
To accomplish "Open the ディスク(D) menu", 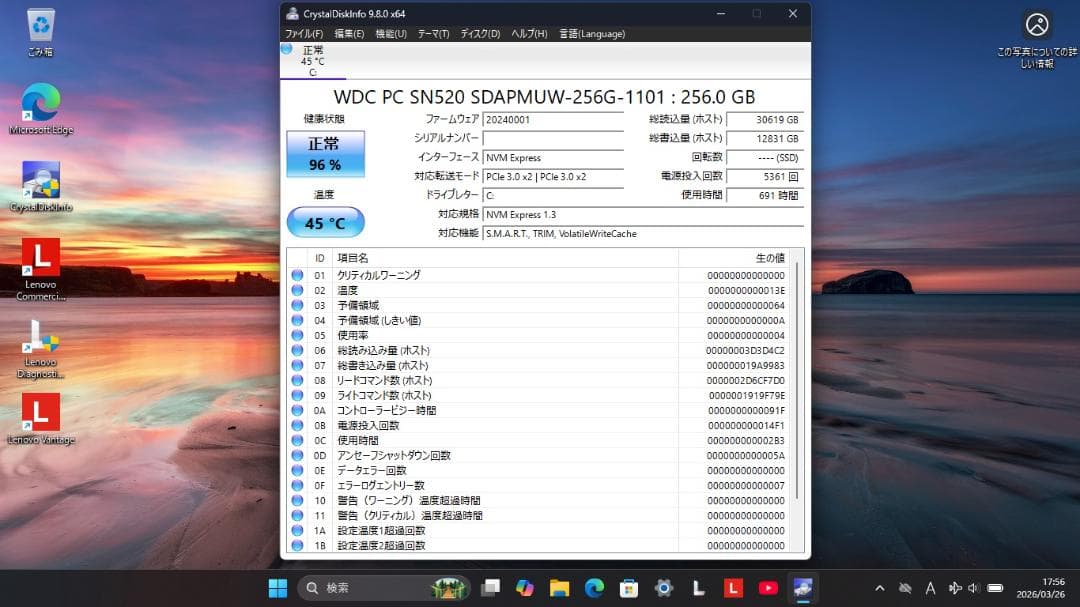I will pos(480,34).
